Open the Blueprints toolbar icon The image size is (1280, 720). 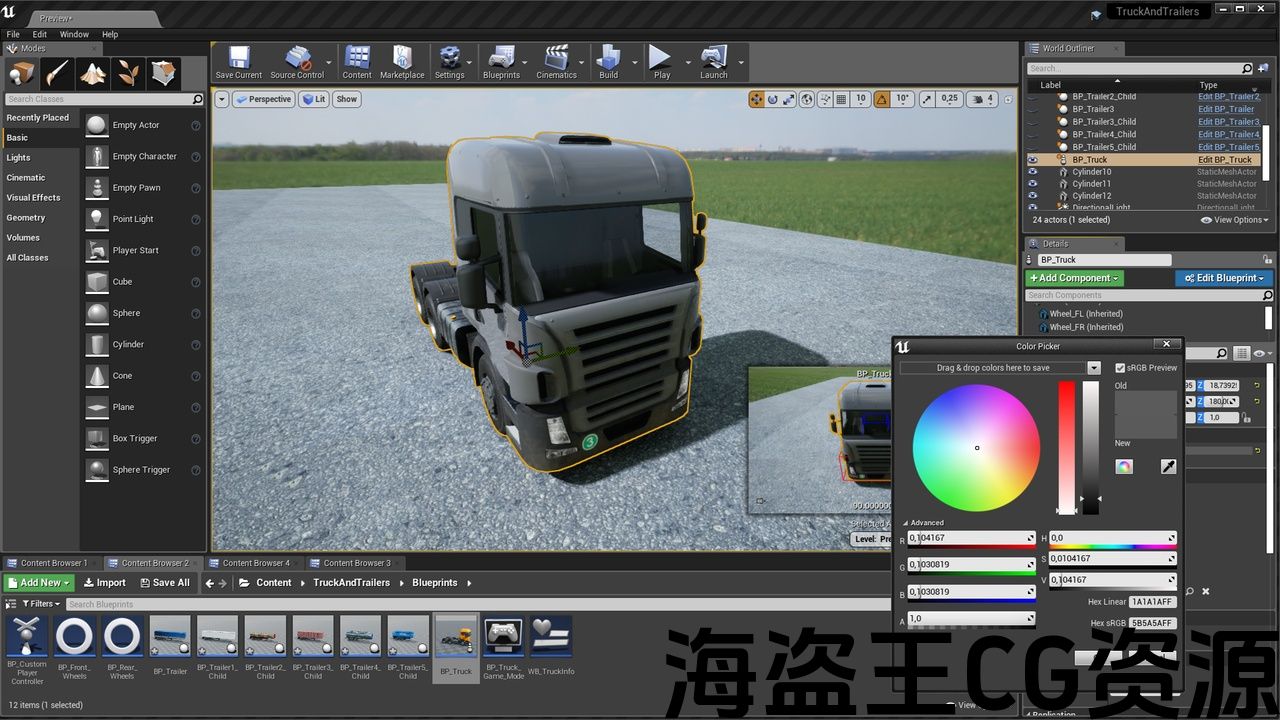[x=501, y=62]
